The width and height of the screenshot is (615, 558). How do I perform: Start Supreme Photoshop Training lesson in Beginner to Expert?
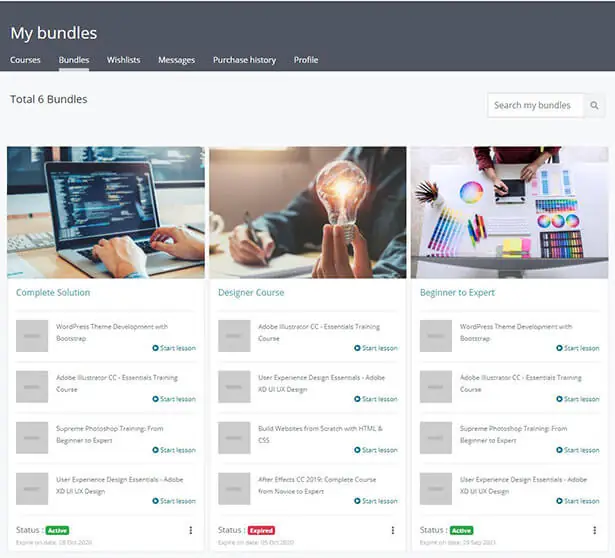[578, 450]
